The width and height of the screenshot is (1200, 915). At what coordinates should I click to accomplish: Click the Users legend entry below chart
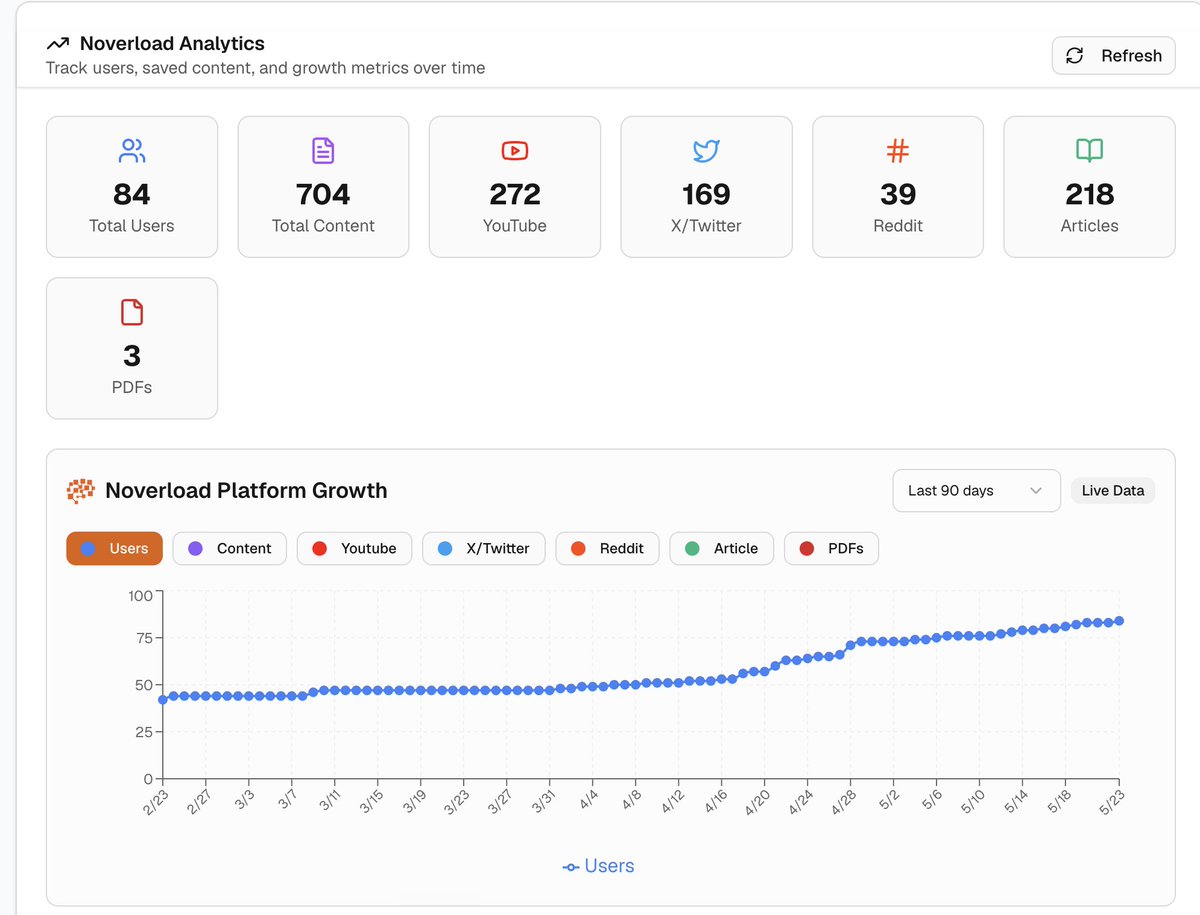(x=599, y=866)
